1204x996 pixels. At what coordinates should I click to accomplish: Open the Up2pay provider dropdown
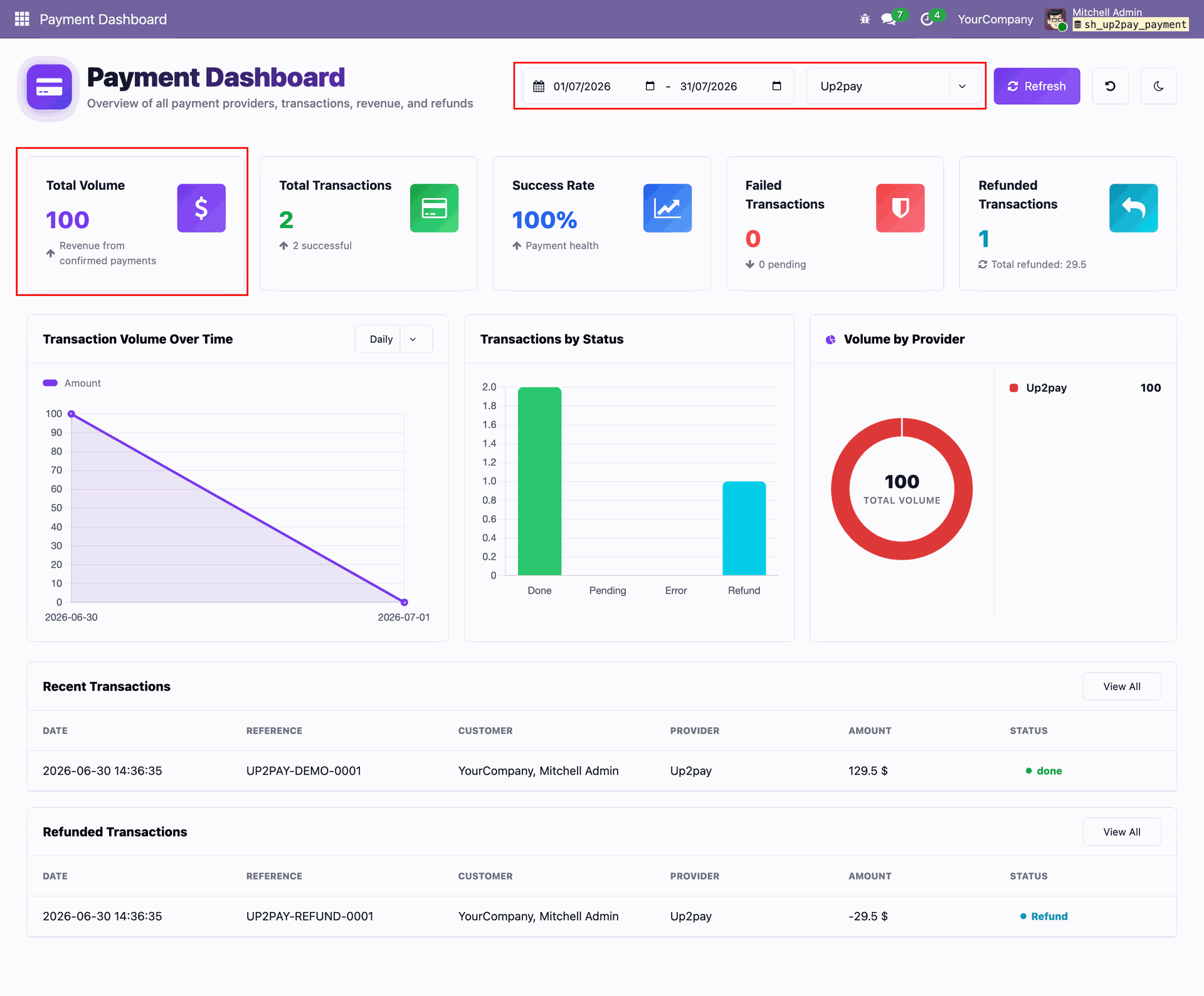(x=894, y=86)
